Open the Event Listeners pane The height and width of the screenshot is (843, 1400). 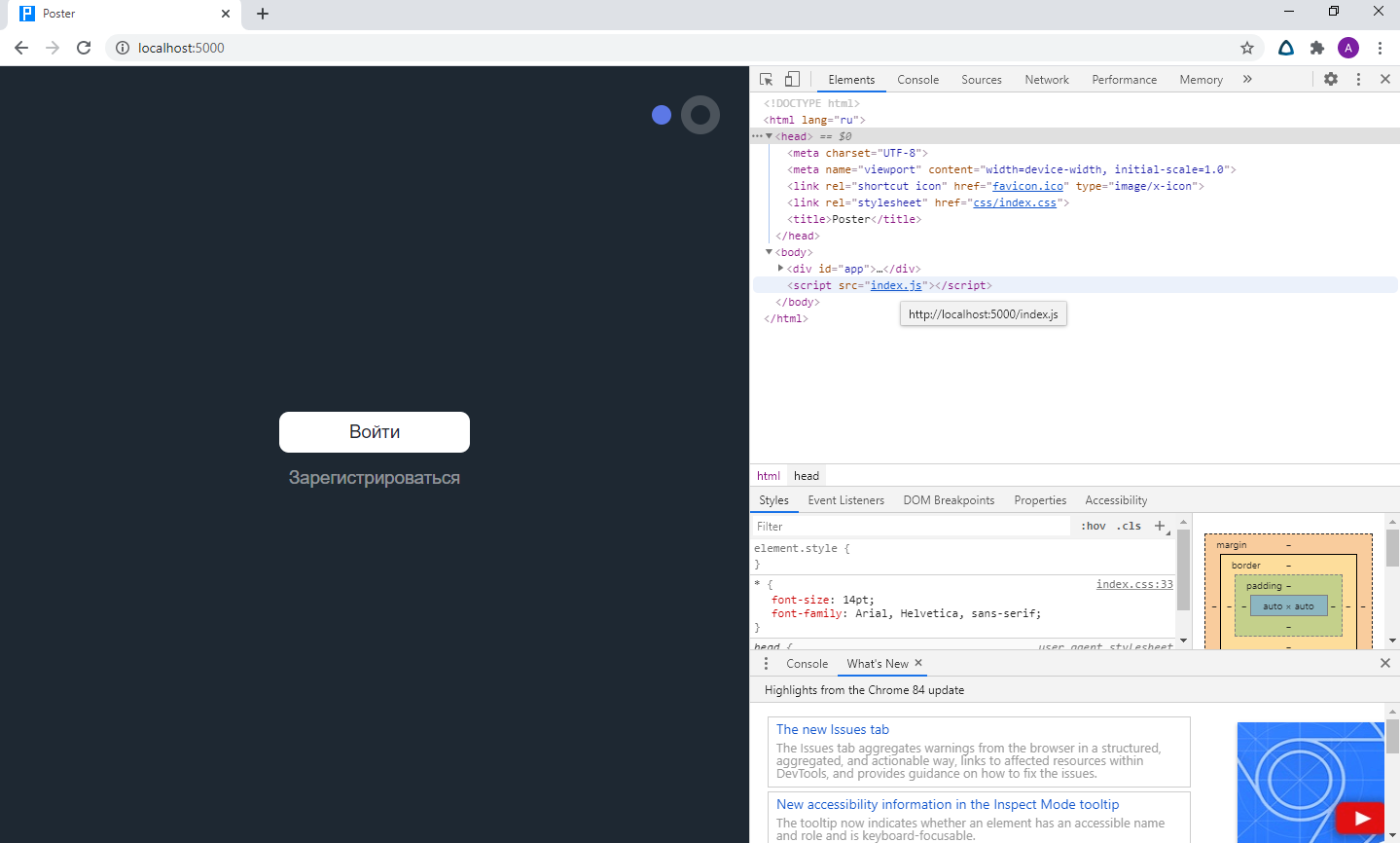click(x=846, y=500)
